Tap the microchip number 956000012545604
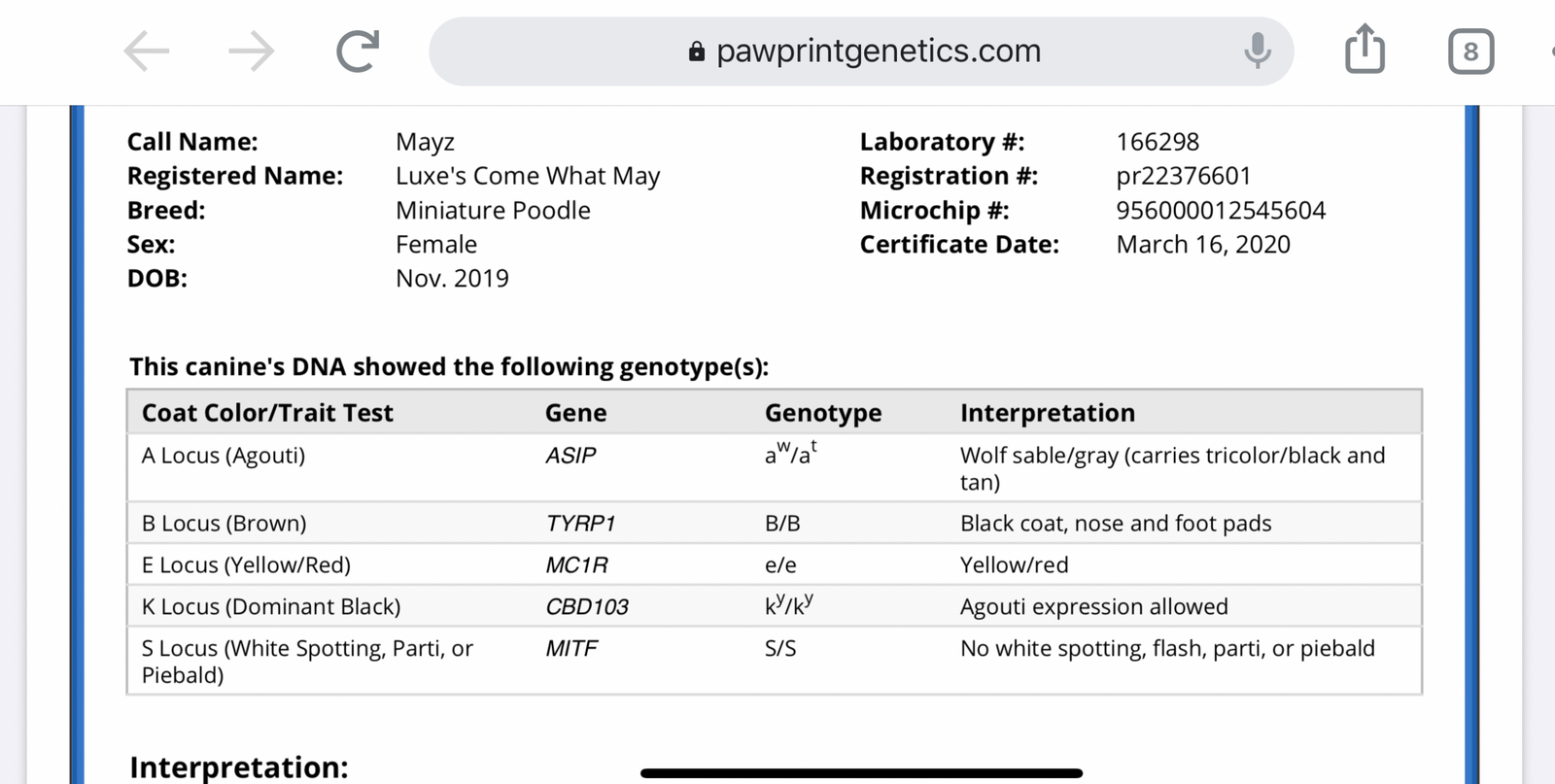This screenshot has height=784, width=1555. [x=1221, y=211]
